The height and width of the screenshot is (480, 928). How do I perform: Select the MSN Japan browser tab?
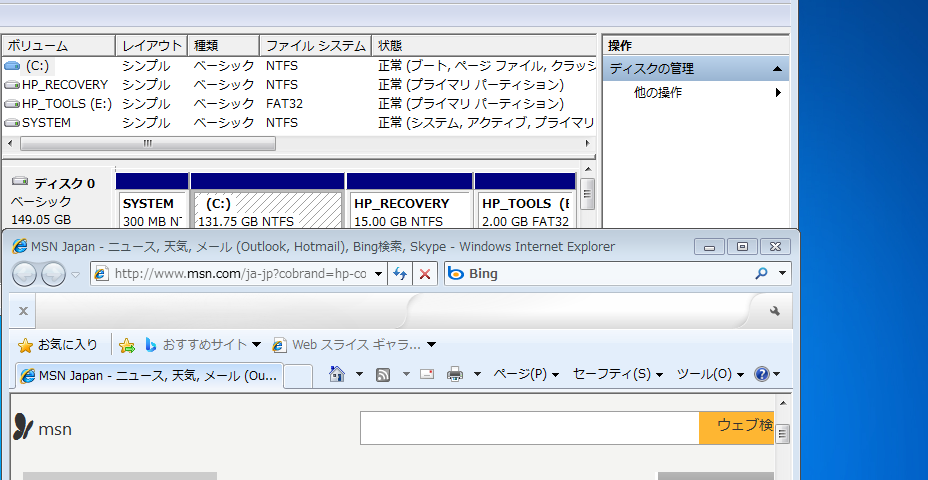point(149,375)
